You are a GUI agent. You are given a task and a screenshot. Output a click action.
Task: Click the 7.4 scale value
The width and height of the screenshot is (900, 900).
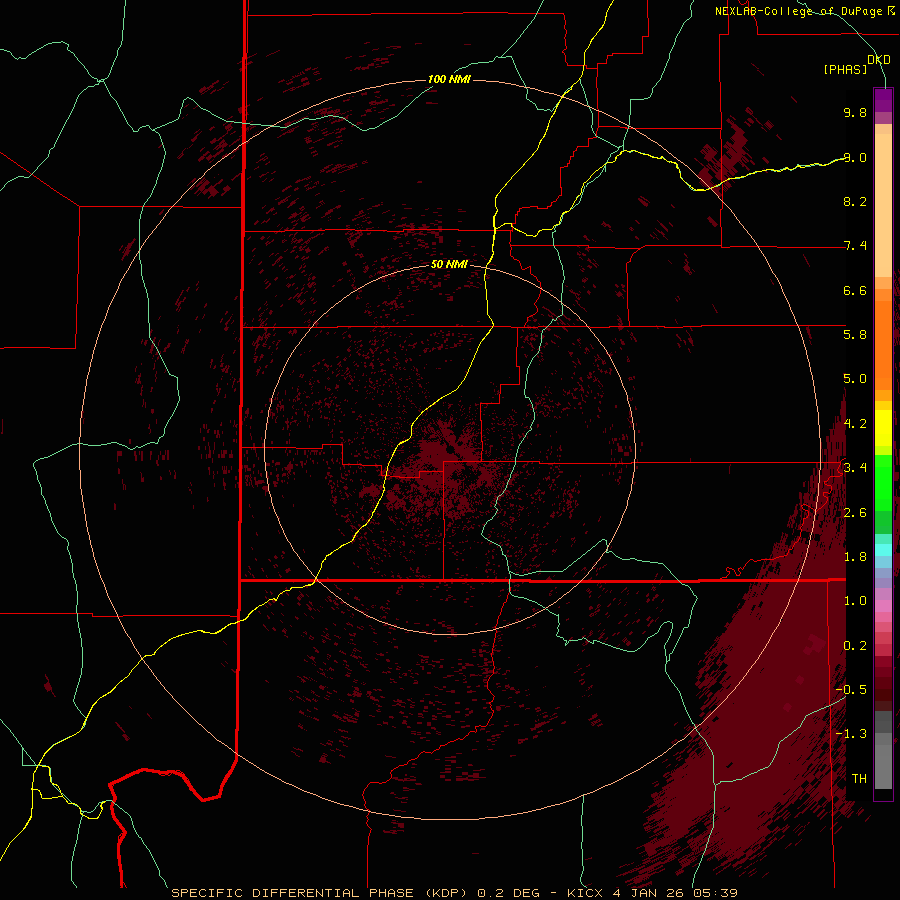[855, 246]
